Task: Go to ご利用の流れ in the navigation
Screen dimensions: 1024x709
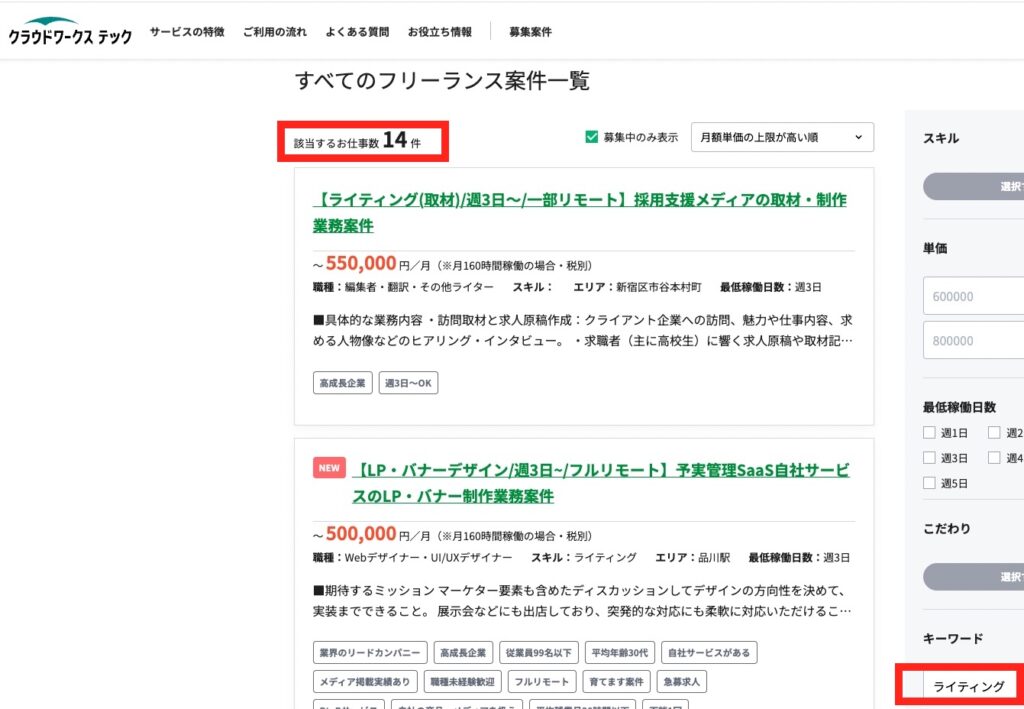Action: point(275,32)
